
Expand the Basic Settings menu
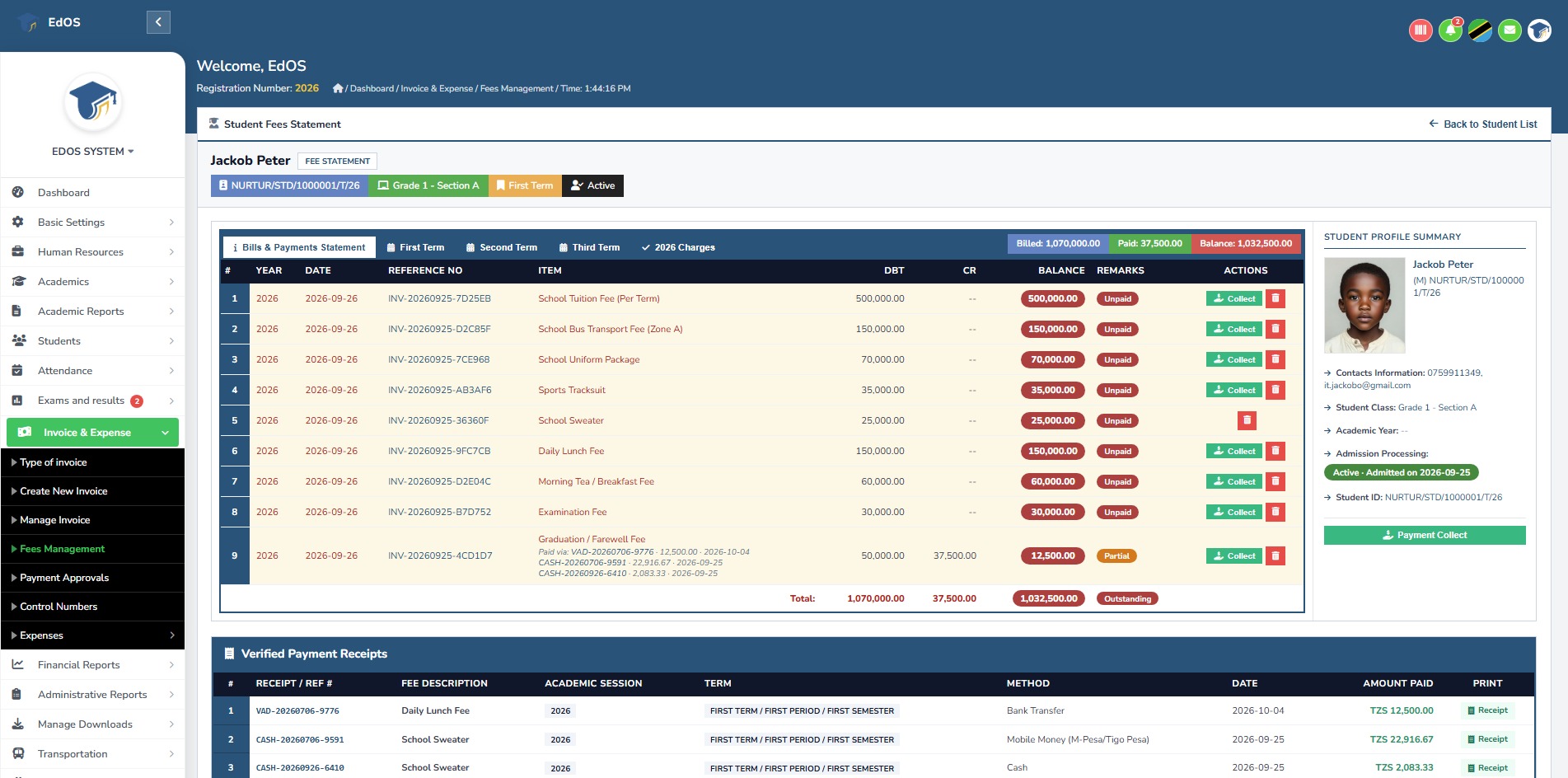click(92, 223)
